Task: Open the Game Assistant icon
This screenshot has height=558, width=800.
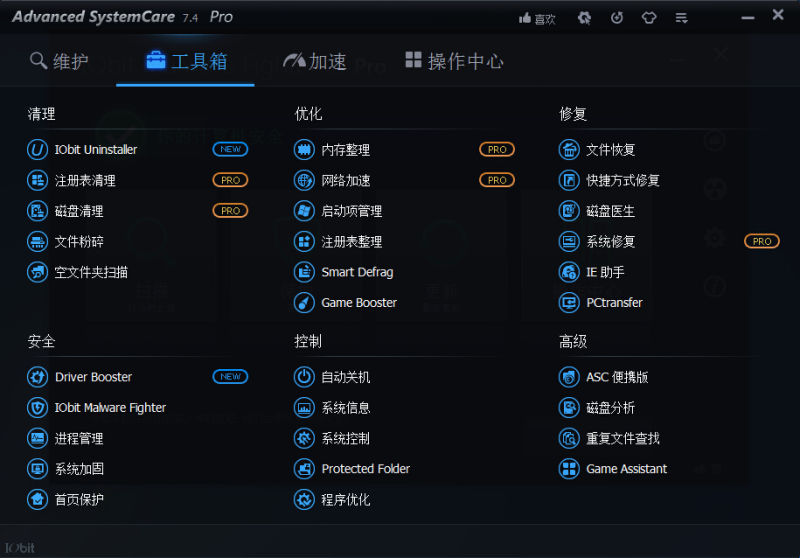Action: click(x=569, y=469)
